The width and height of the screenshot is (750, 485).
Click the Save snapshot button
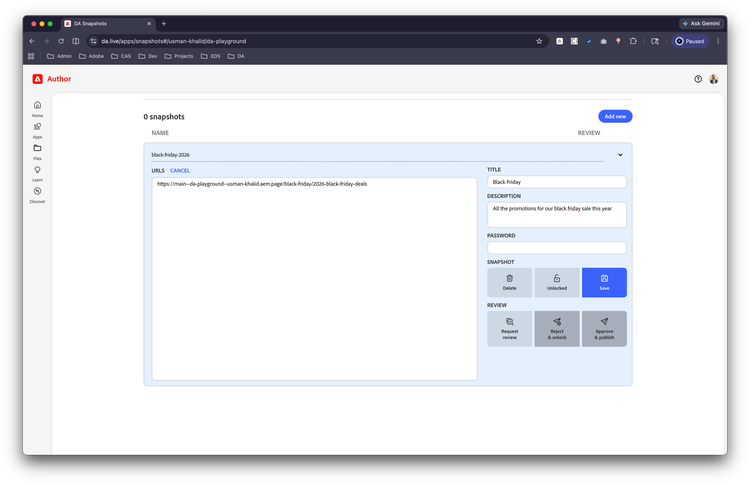point(604,282)
